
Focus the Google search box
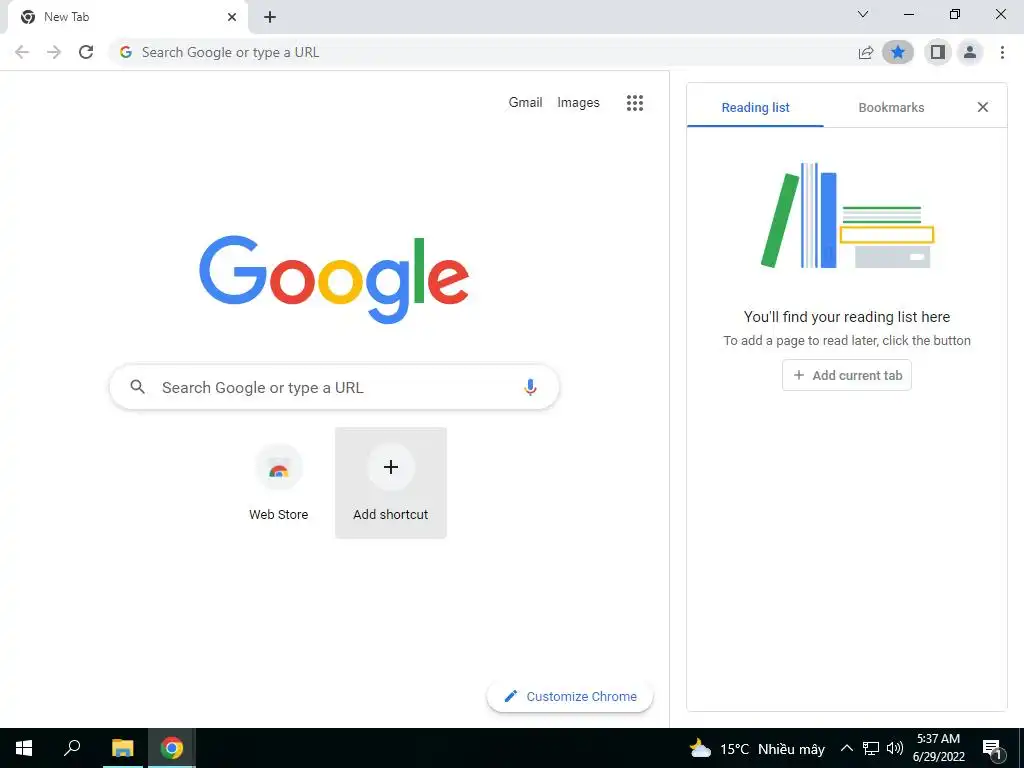point(334,387)
